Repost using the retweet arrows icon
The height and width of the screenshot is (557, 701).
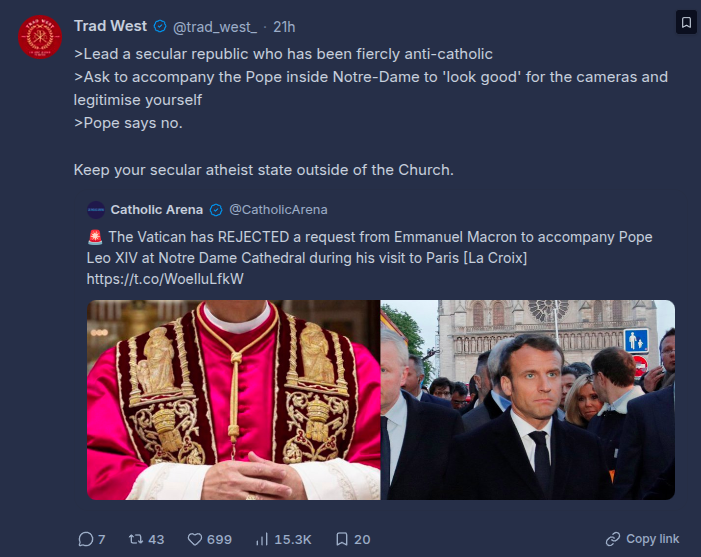coord(135,539)
